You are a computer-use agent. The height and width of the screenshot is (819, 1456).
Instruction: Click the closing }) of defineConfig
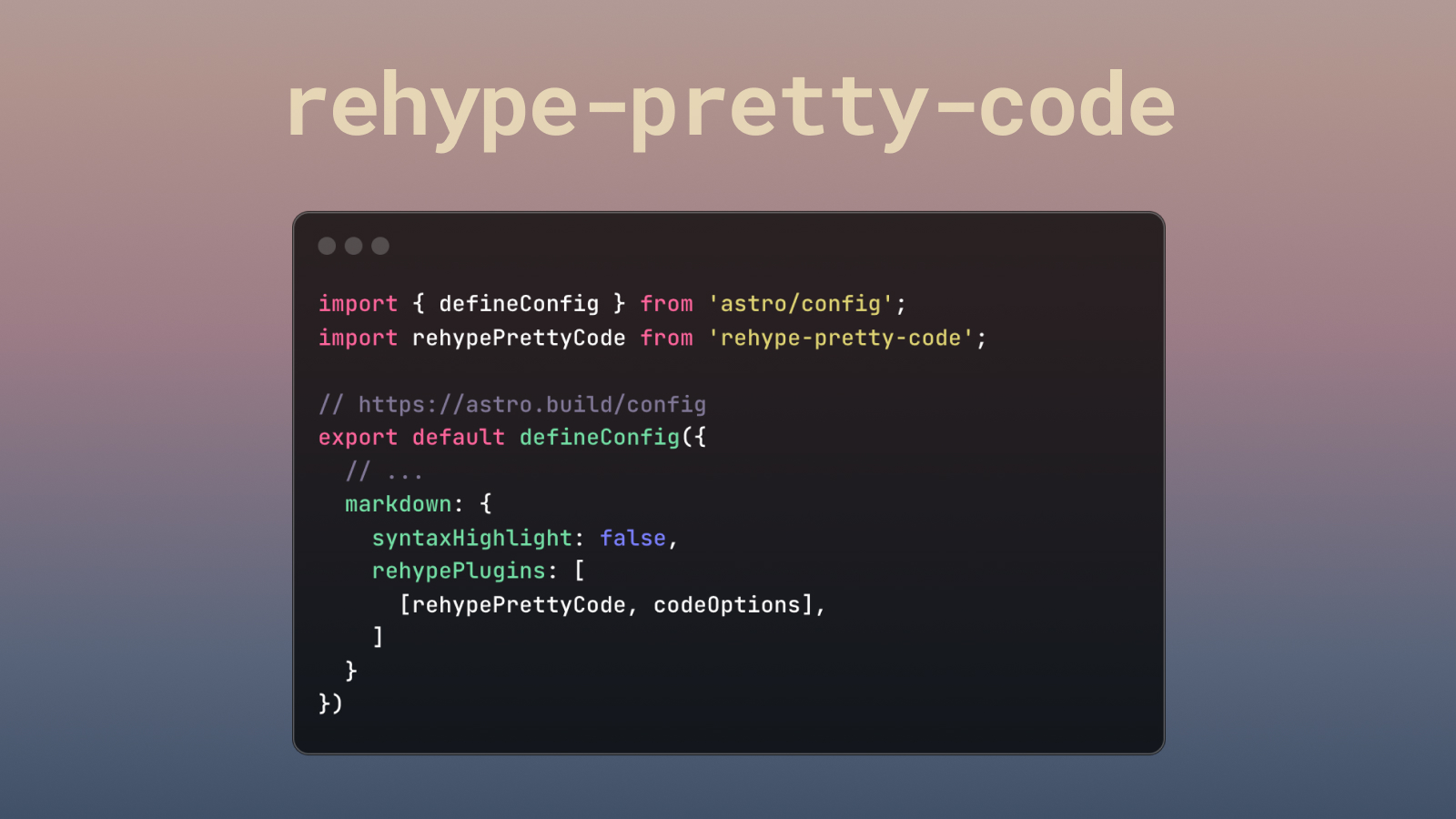tap(331, 703)
